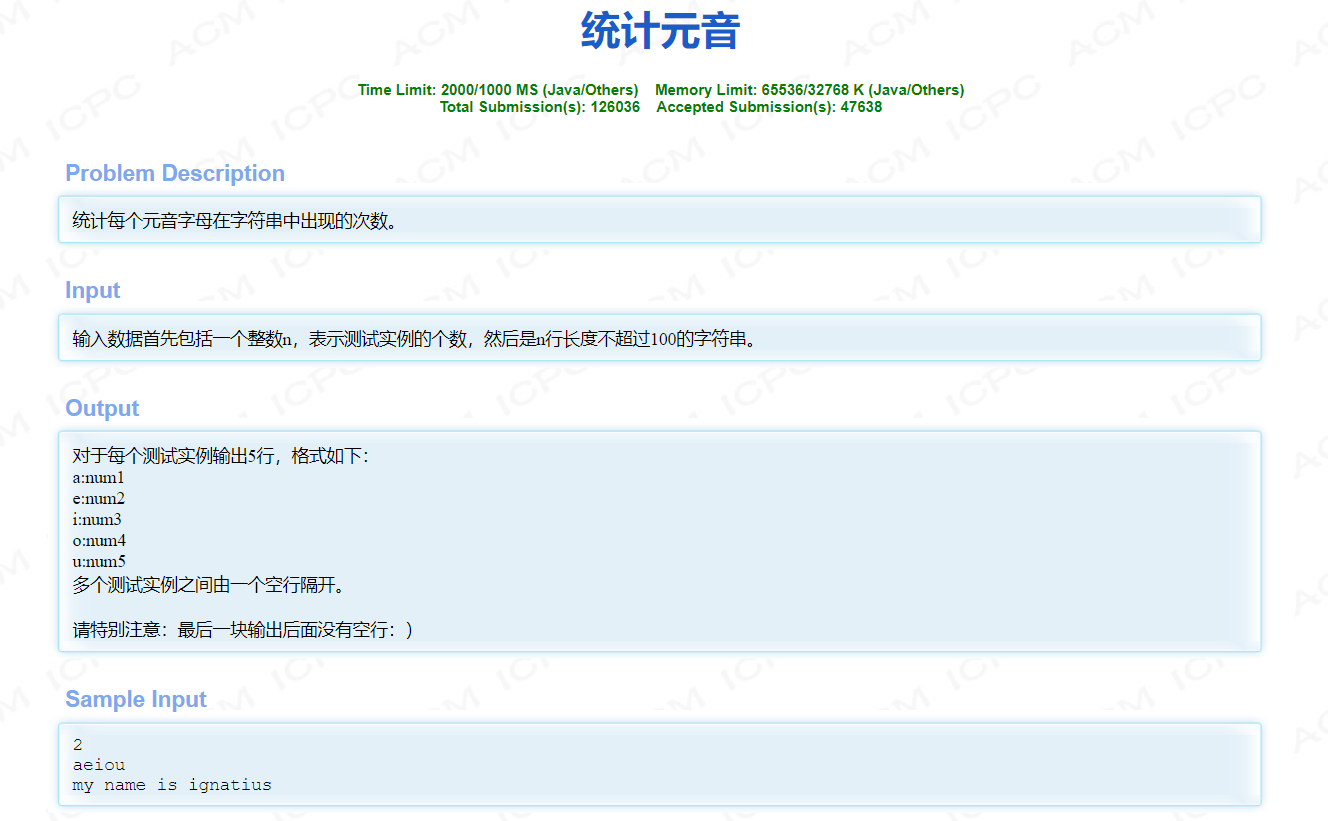Click the Output section heading
The image size is (1328, 821).
tap(102, 408)
